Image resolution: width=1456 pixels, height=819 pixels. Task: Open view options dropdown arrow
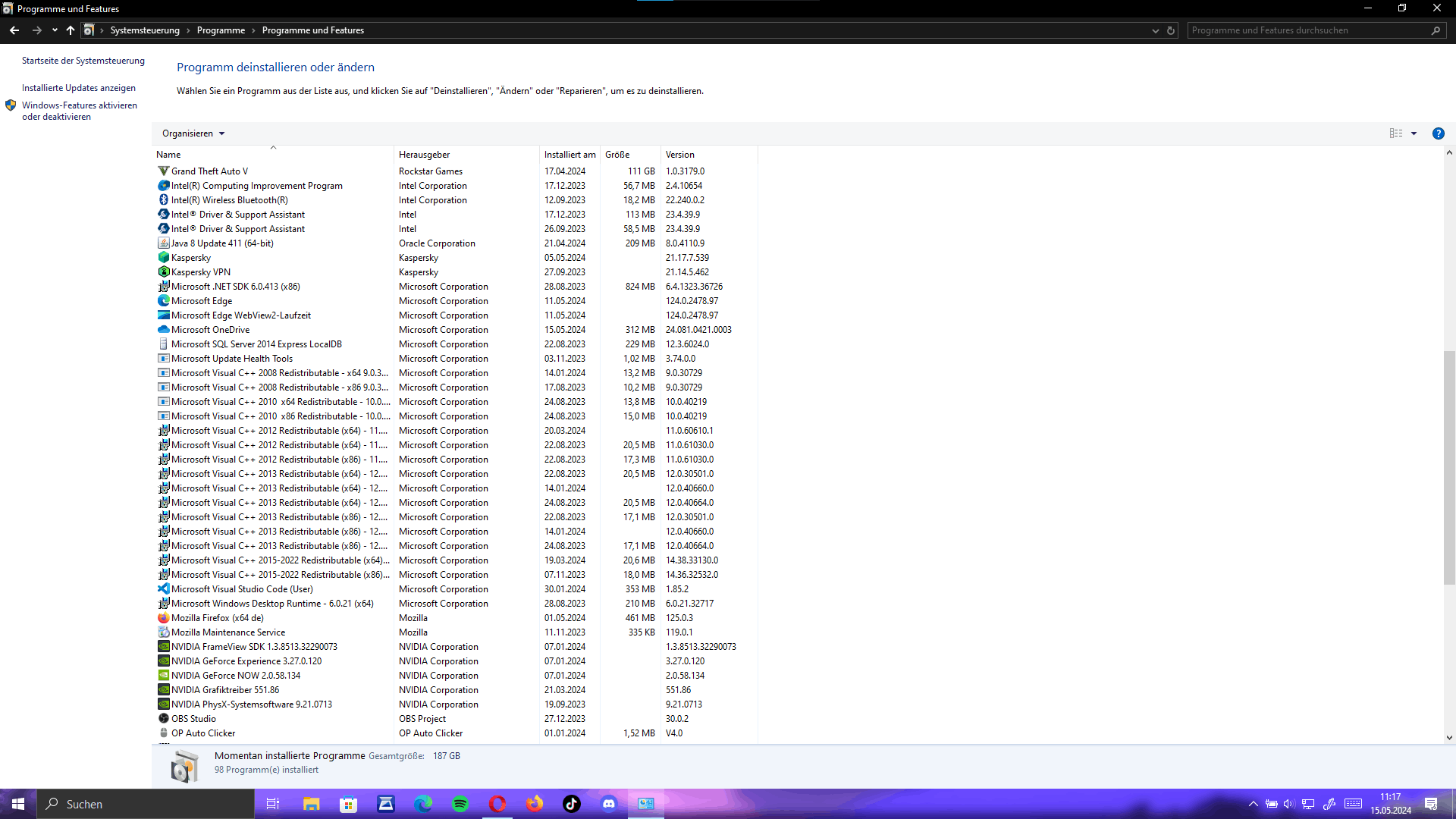point(1414,133)
